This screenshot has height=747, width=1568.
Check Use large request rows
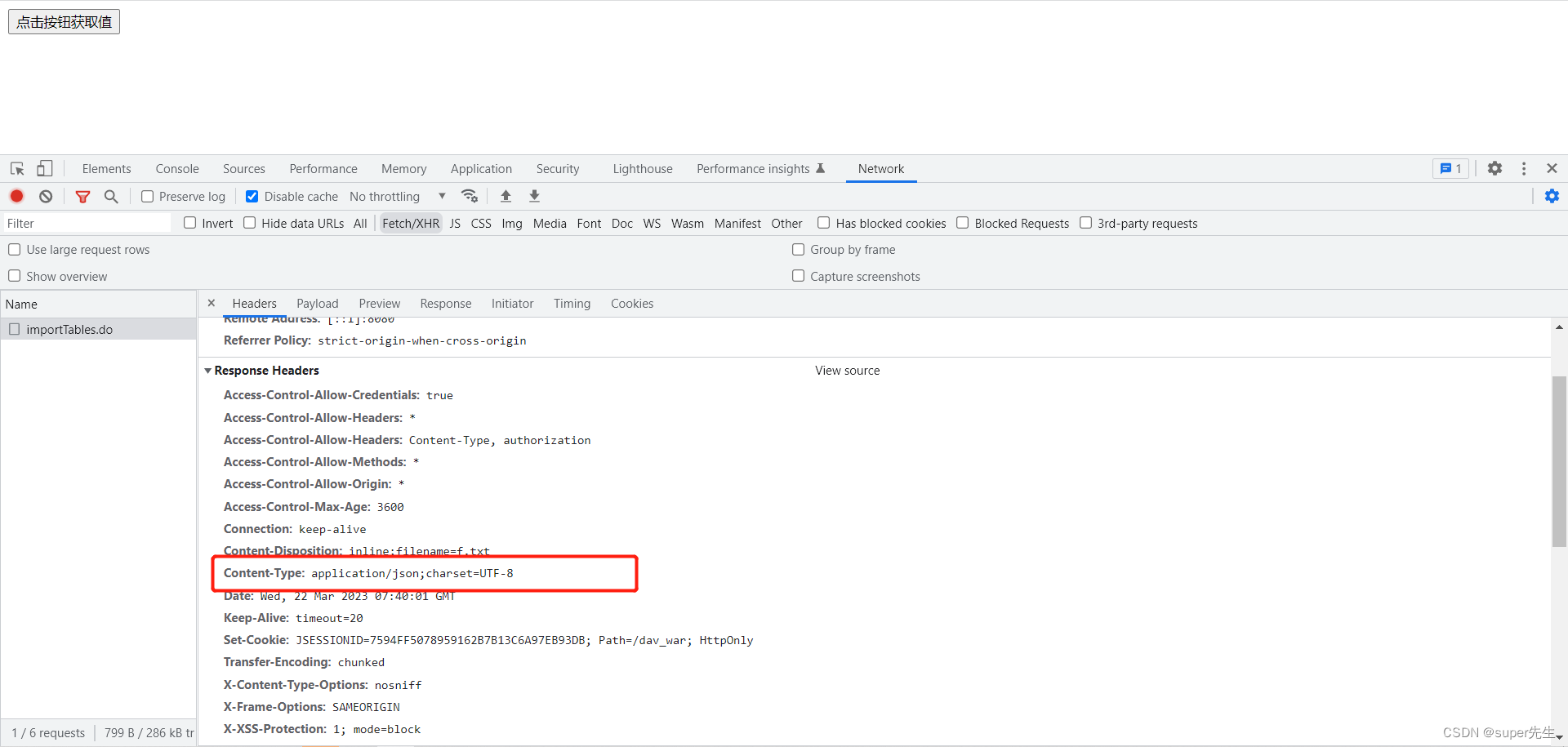(15, 250)
